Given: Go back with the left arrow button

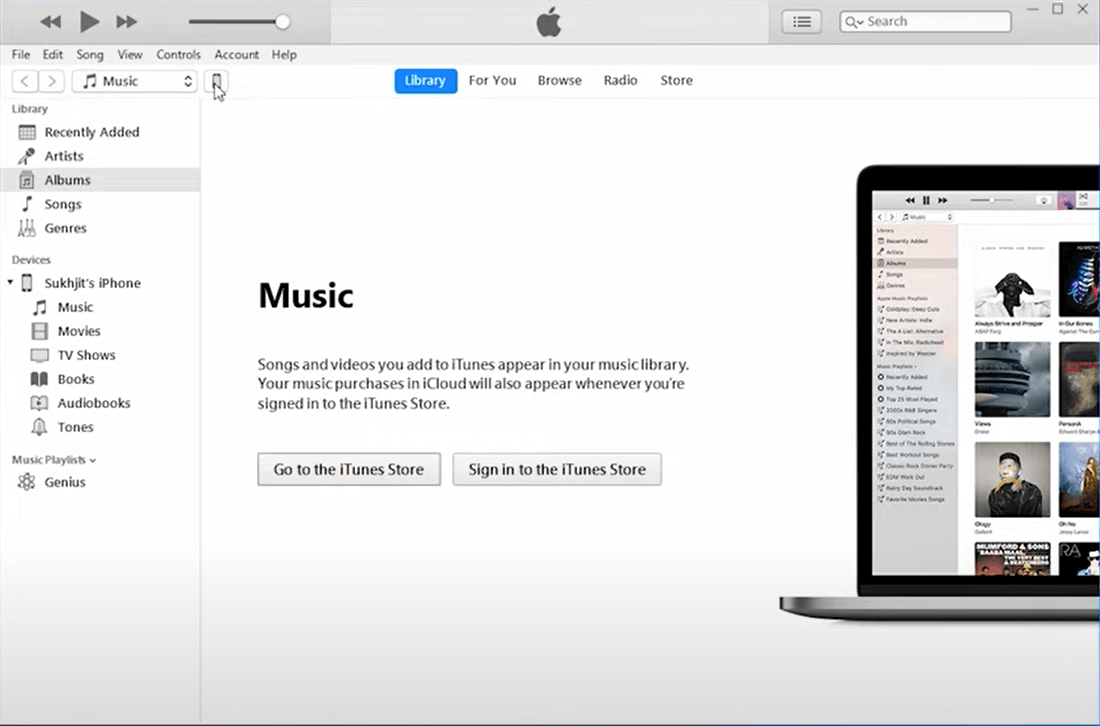Looking at the screenshot, I should [x=25, y=81].
